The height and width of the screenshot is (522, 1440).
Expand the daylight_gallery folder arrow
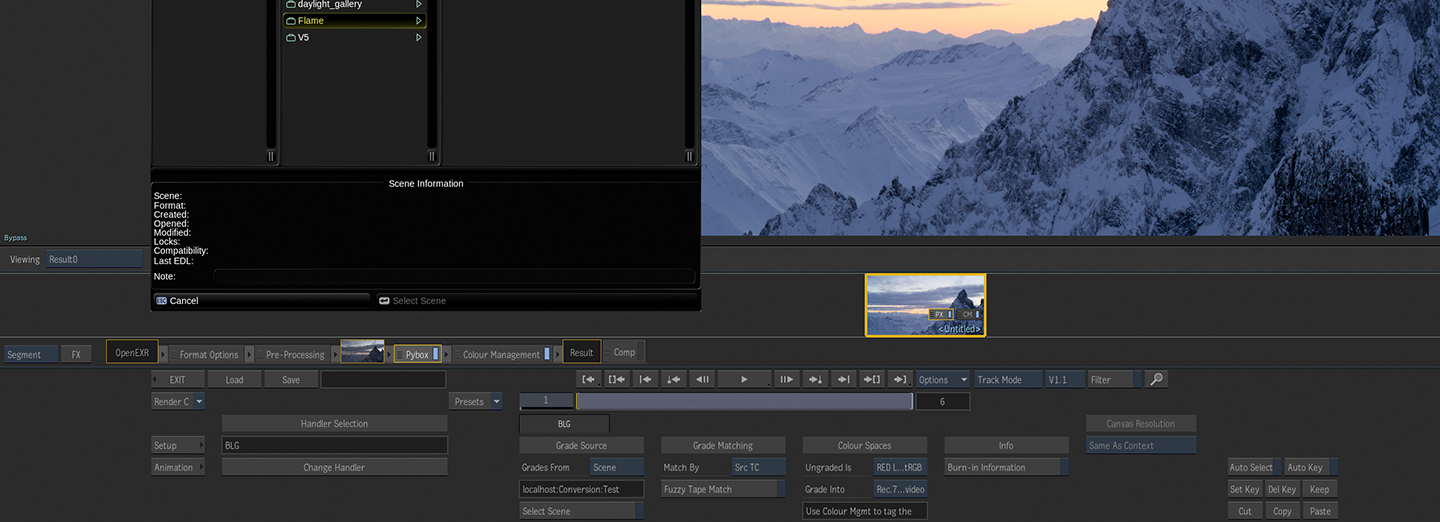(419, 5)
